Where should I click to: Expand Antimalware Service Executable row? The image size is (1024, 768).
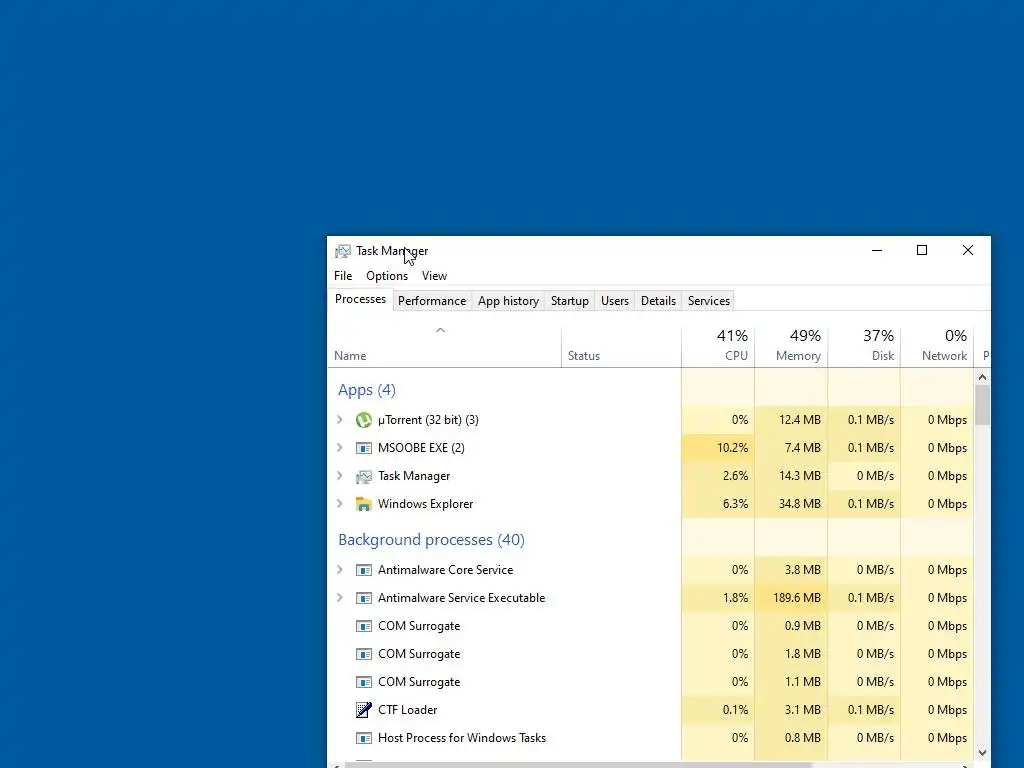point(340,598)
